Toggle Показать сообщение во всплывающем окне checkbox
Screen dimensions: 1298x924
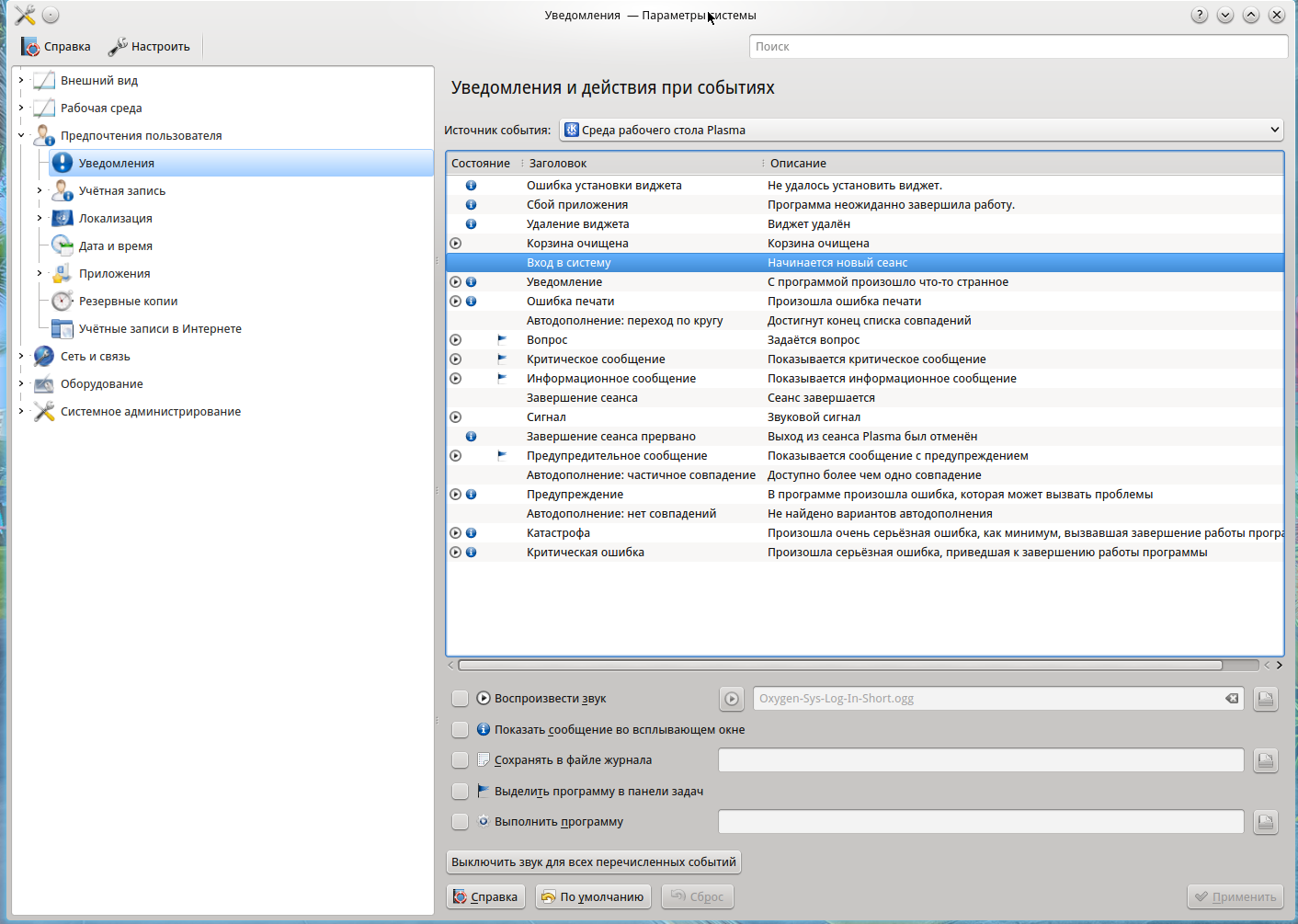(461, 730)
